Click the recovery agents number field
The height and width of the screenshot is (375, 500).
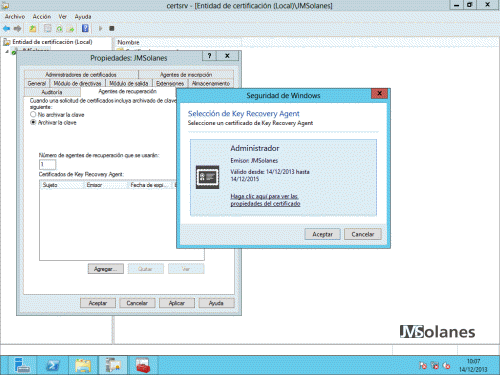pos(47,164)
